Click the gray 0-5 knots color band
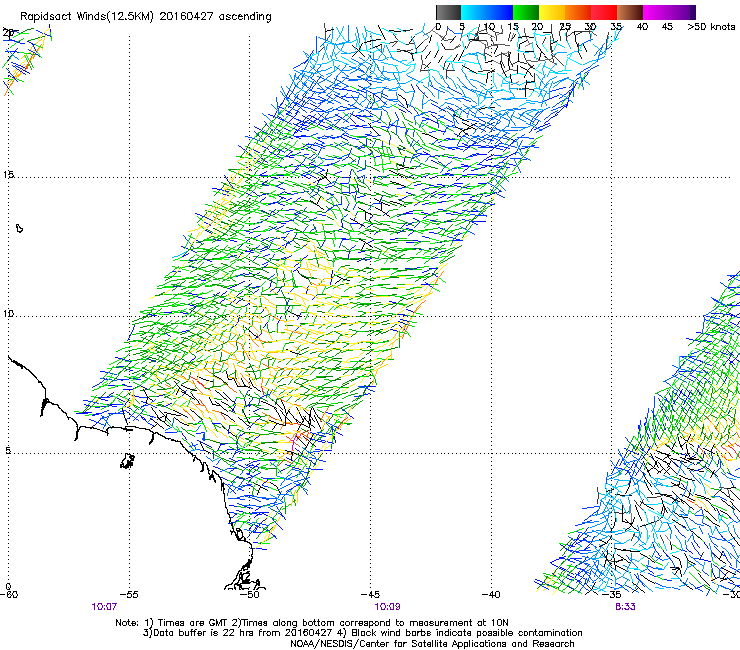This screenshot has height=650, width=740. tap(448, 12)
